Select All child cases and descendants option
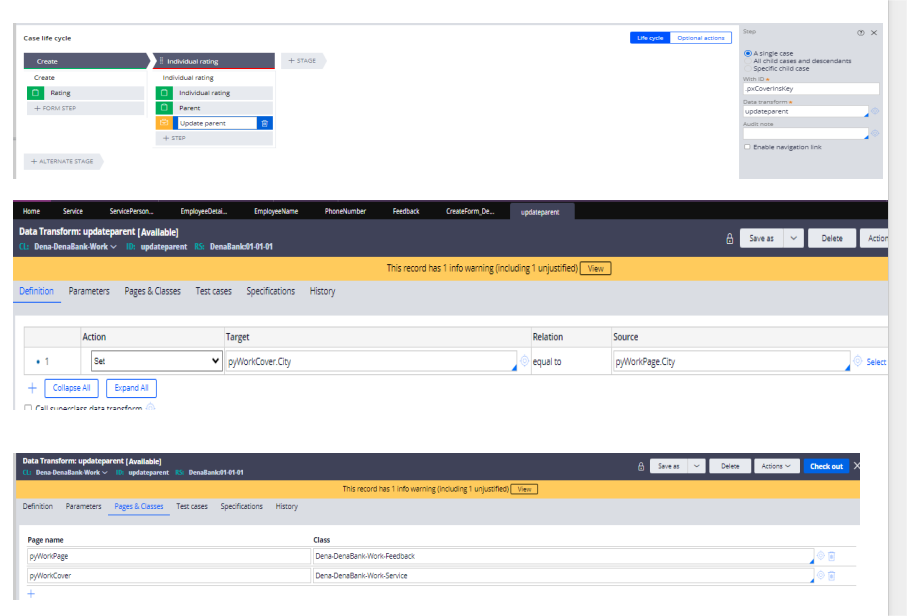 pos(748,61)
